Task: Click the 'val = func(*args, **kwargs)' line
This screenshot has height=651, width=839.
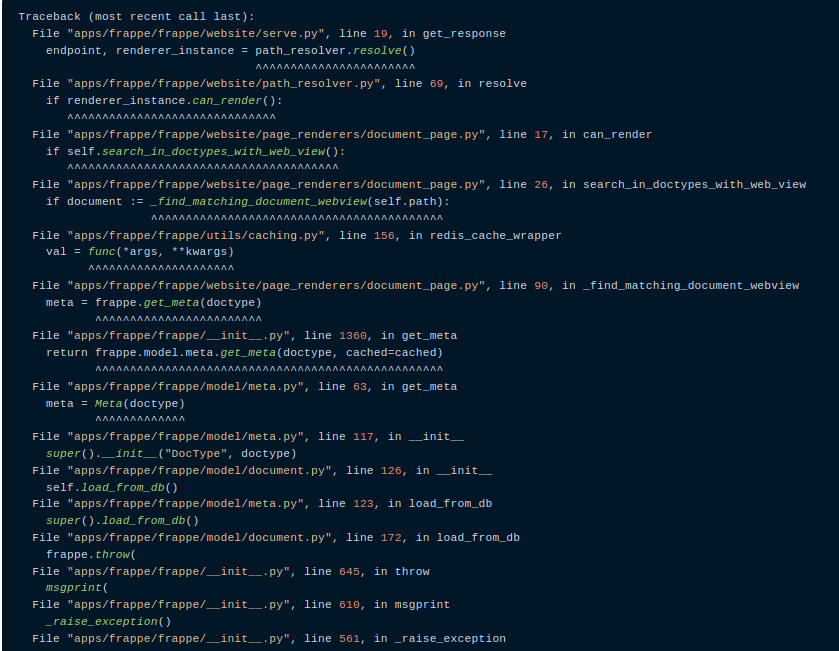Action: pos(140,252)
